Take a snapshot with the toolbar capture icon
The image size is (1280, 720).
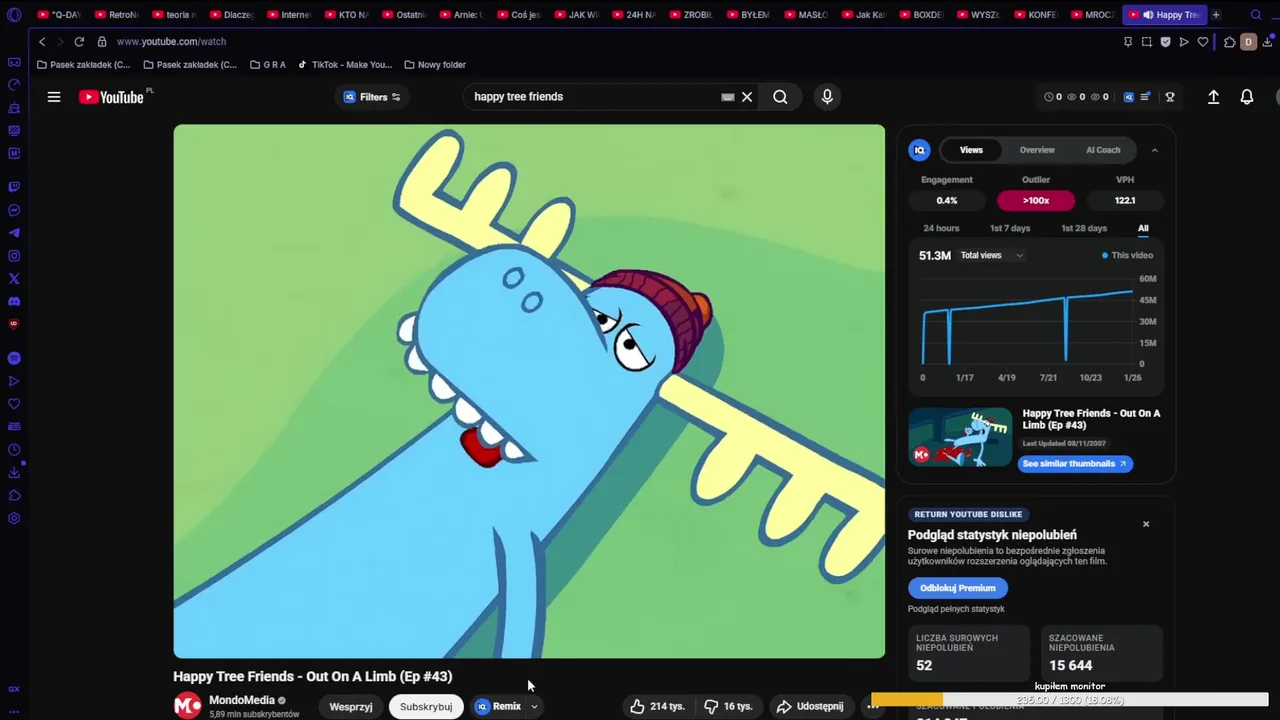(x=1146, y=42)
